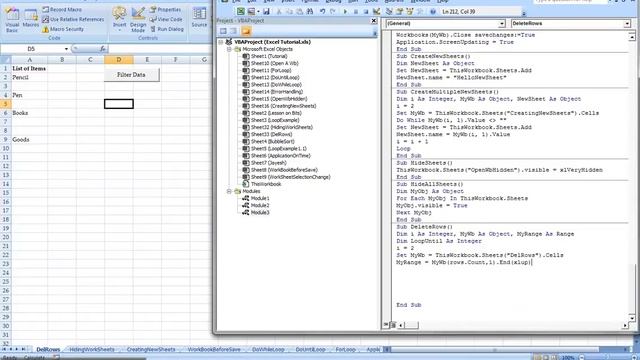Open Object Browser icon in VBA toolbar
Image resolution: width=640 pixels, height=360 pixels.
pos(409,11)
